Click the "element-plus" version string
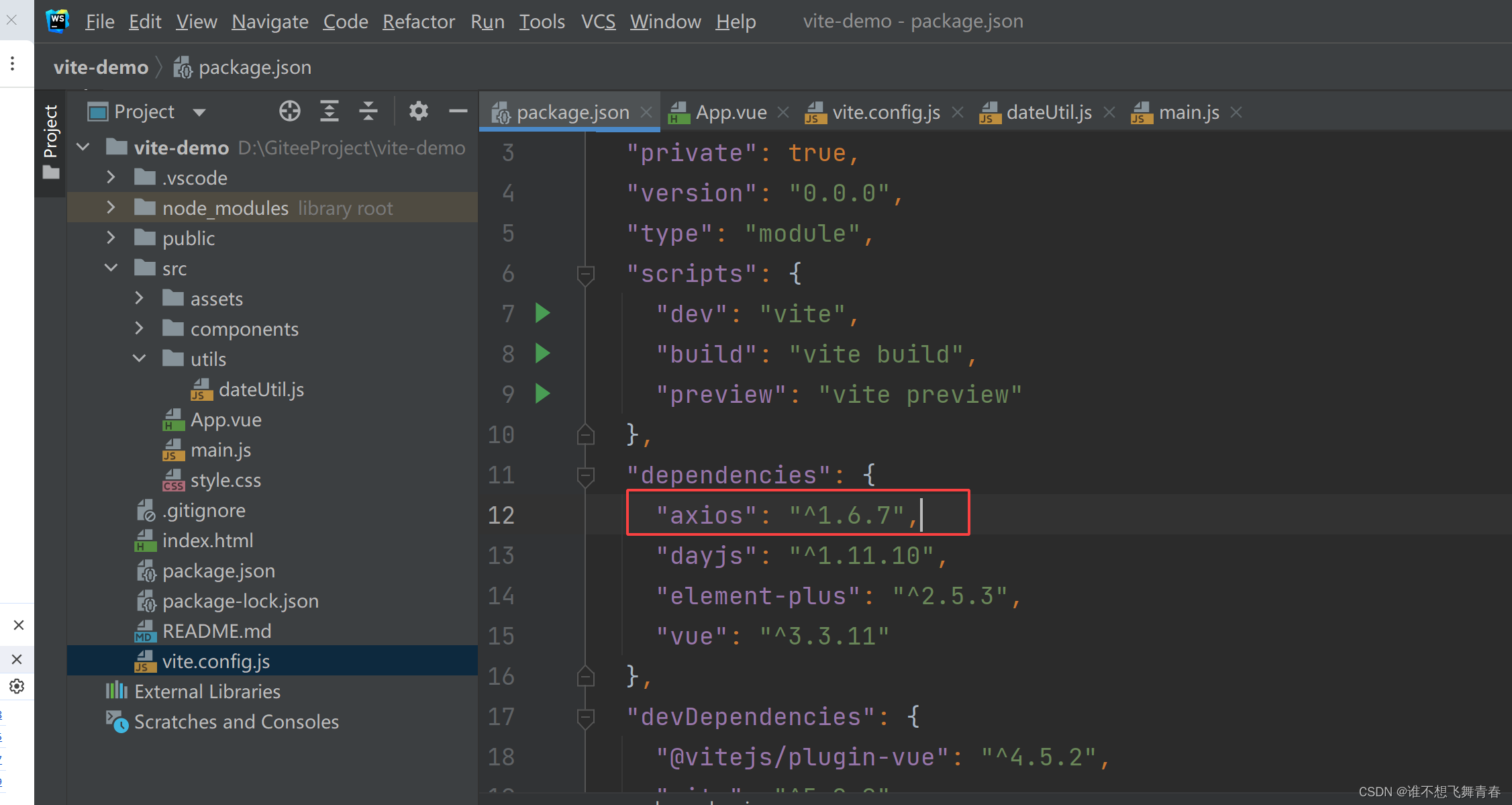Image resolution: width=1512 pixels, height=805 pixels. coord(950,596)
